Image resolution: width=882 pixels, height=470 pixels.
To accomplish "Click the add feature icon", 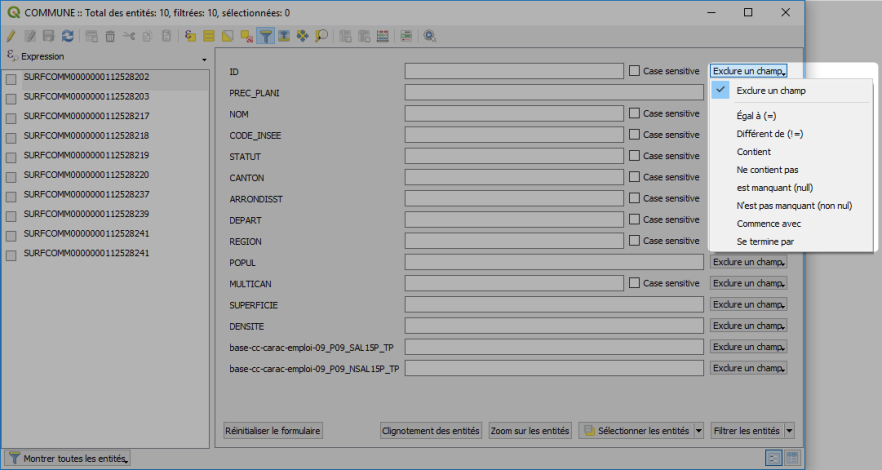I will (92, 37).
